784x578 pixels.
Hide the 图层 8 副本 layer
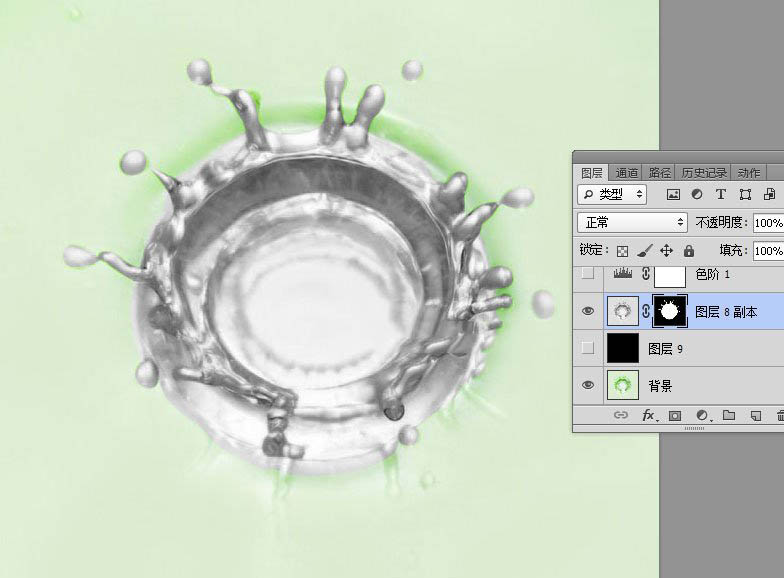pos(588,311)
